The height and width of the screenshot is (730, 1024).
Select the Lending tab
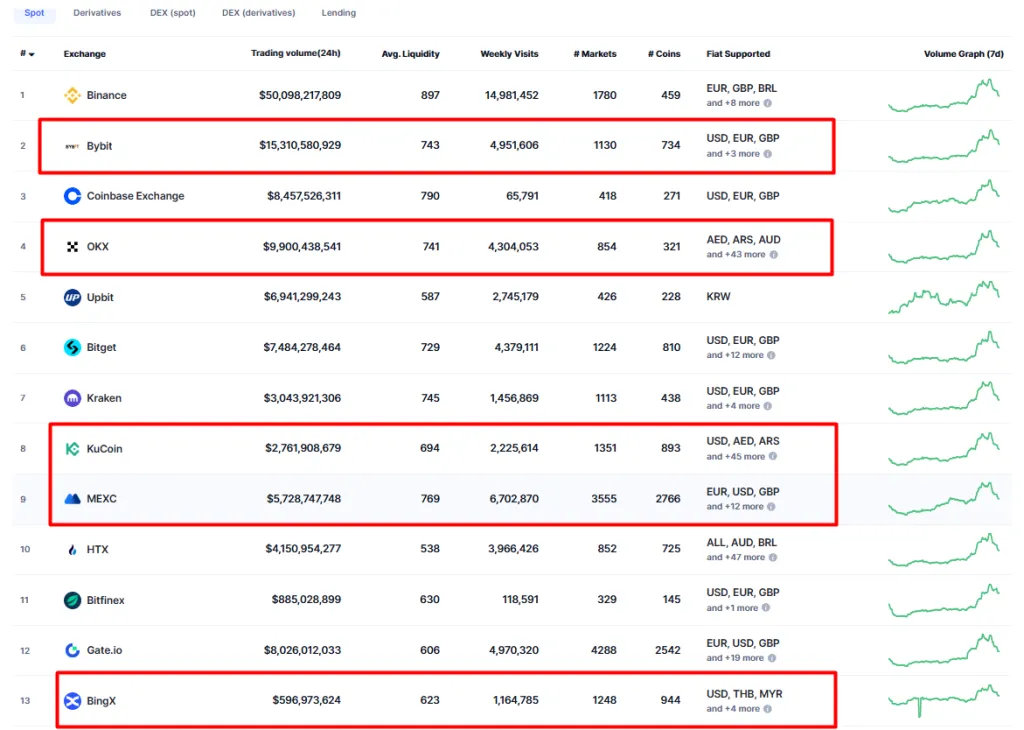pyautogui.click(x=338, y=13)
